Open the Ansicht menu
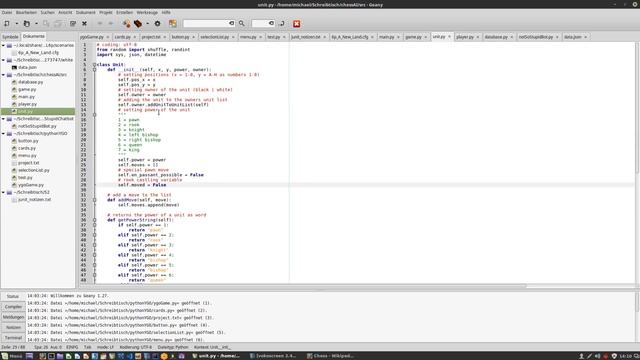Viewport: 640px width, 360px height. 65,13
